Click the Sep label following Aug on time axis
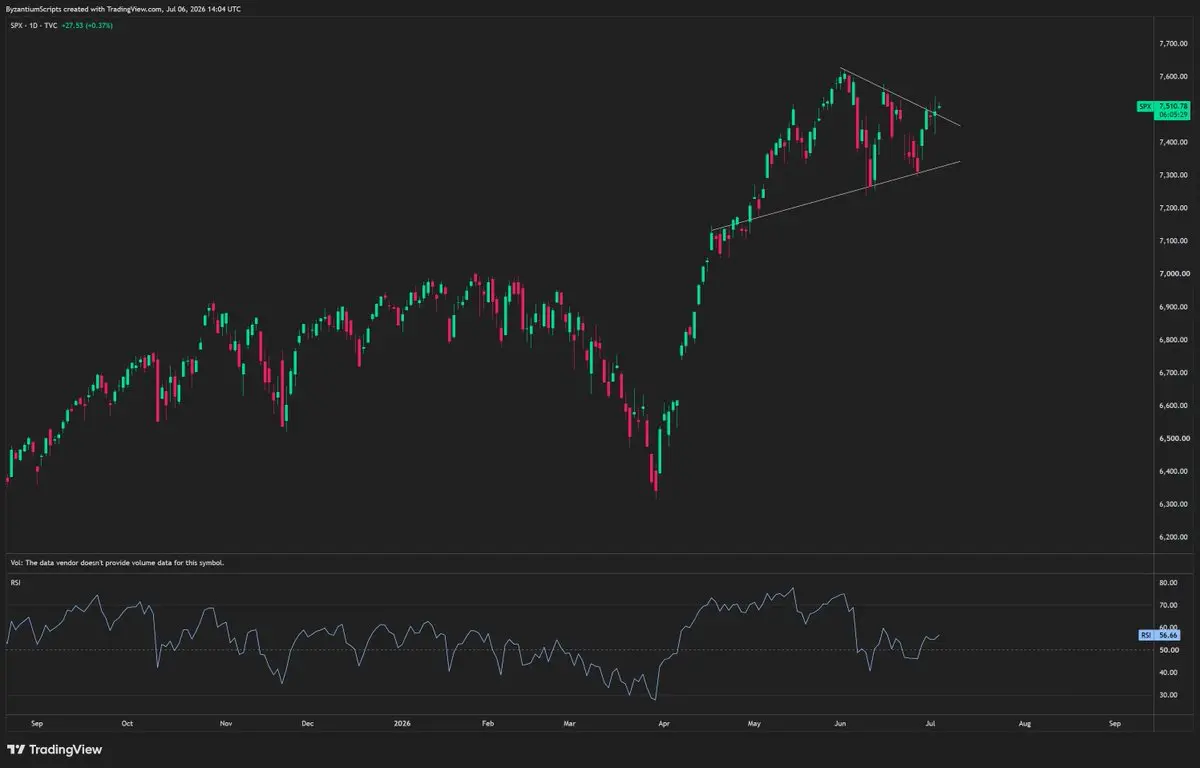The width and height of the screenshot is (1200, 768). pyautogui.click(x=1115, y=722)
